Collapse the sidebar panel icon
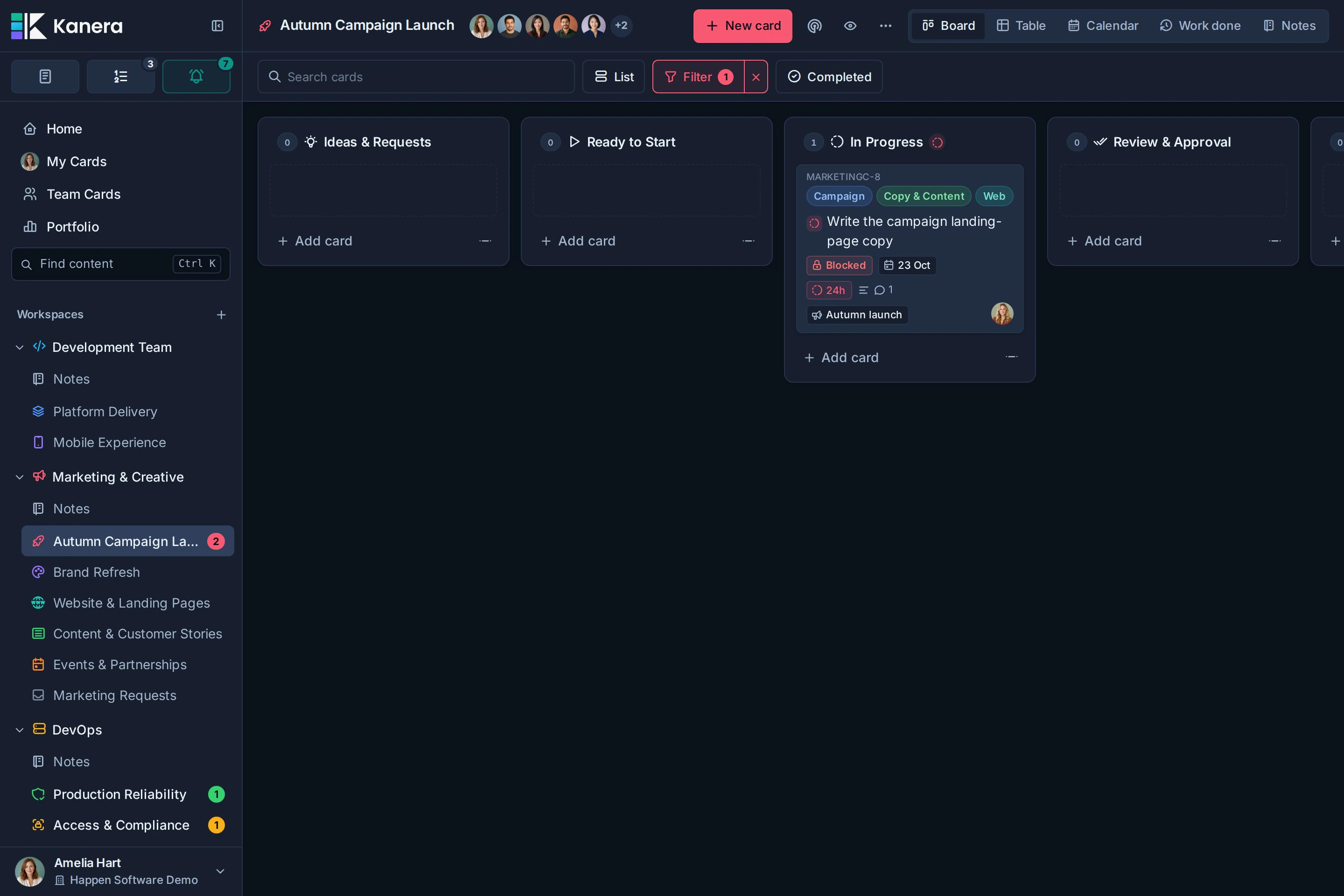The image size is (1344, 896). click(x=217, y=26)
